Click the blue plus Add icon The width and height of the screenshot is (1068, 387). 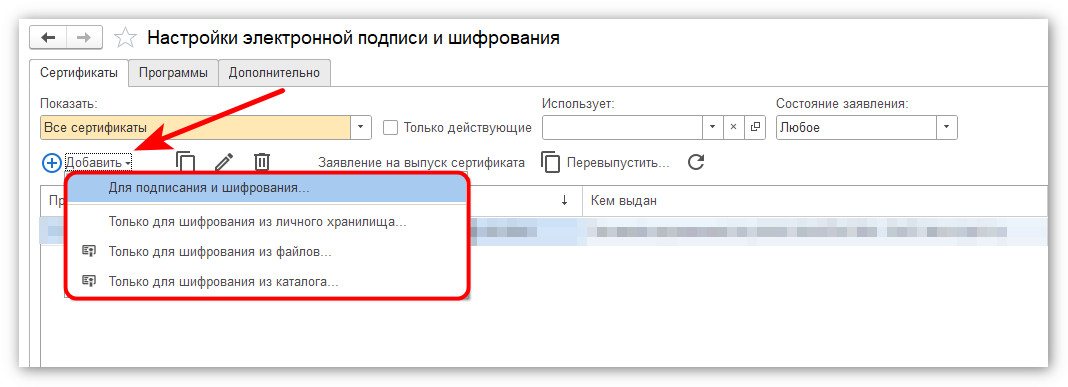51,163
